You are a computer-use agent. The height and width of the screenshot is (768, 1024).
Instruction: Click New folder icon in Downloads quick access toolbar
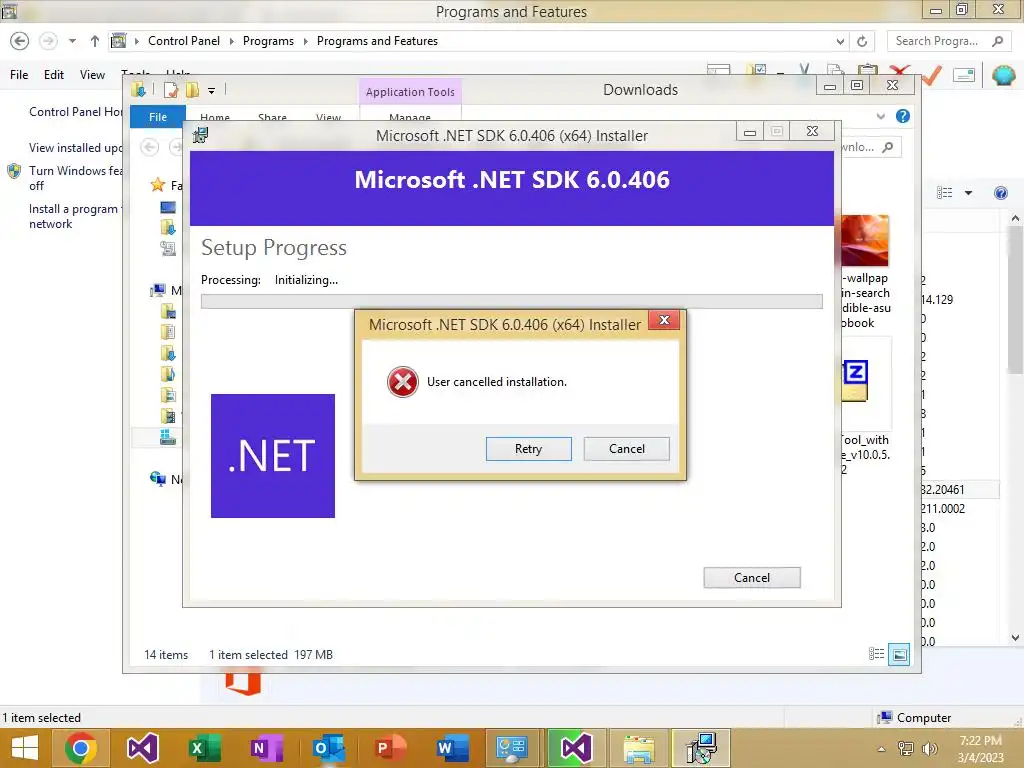[x=192, y=89]
